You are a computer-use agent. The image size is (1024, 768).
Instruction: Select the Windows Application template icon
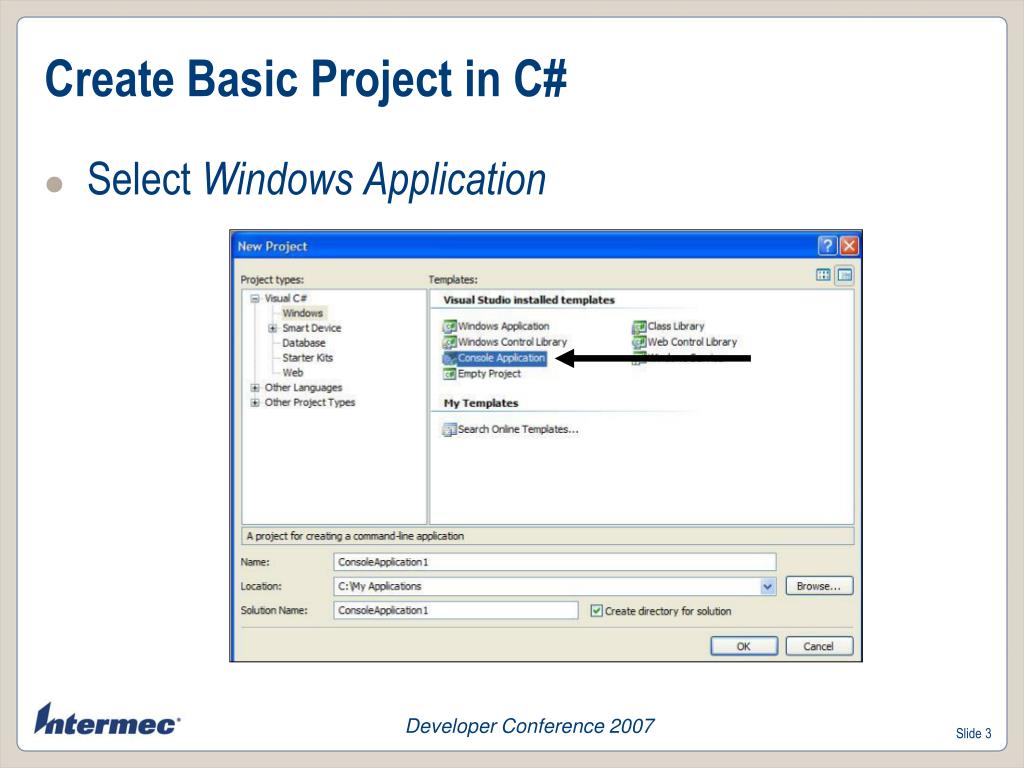(449, 326)
